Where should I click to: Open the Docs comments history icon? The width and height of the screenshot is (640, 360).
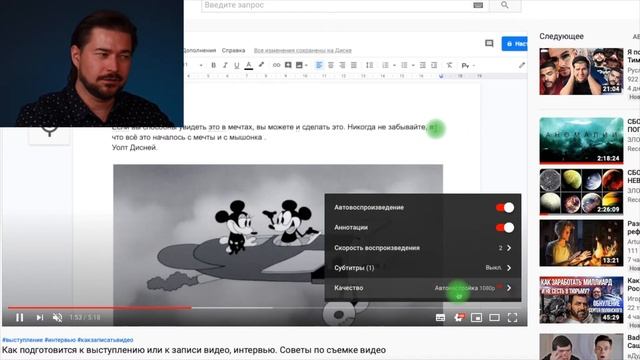point(489,43)
